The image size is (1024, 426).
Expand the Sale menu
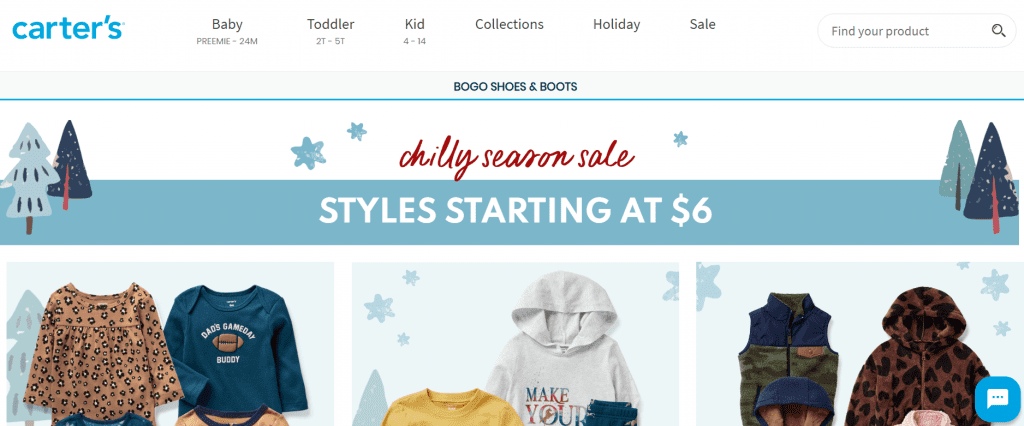pos(703,24)
